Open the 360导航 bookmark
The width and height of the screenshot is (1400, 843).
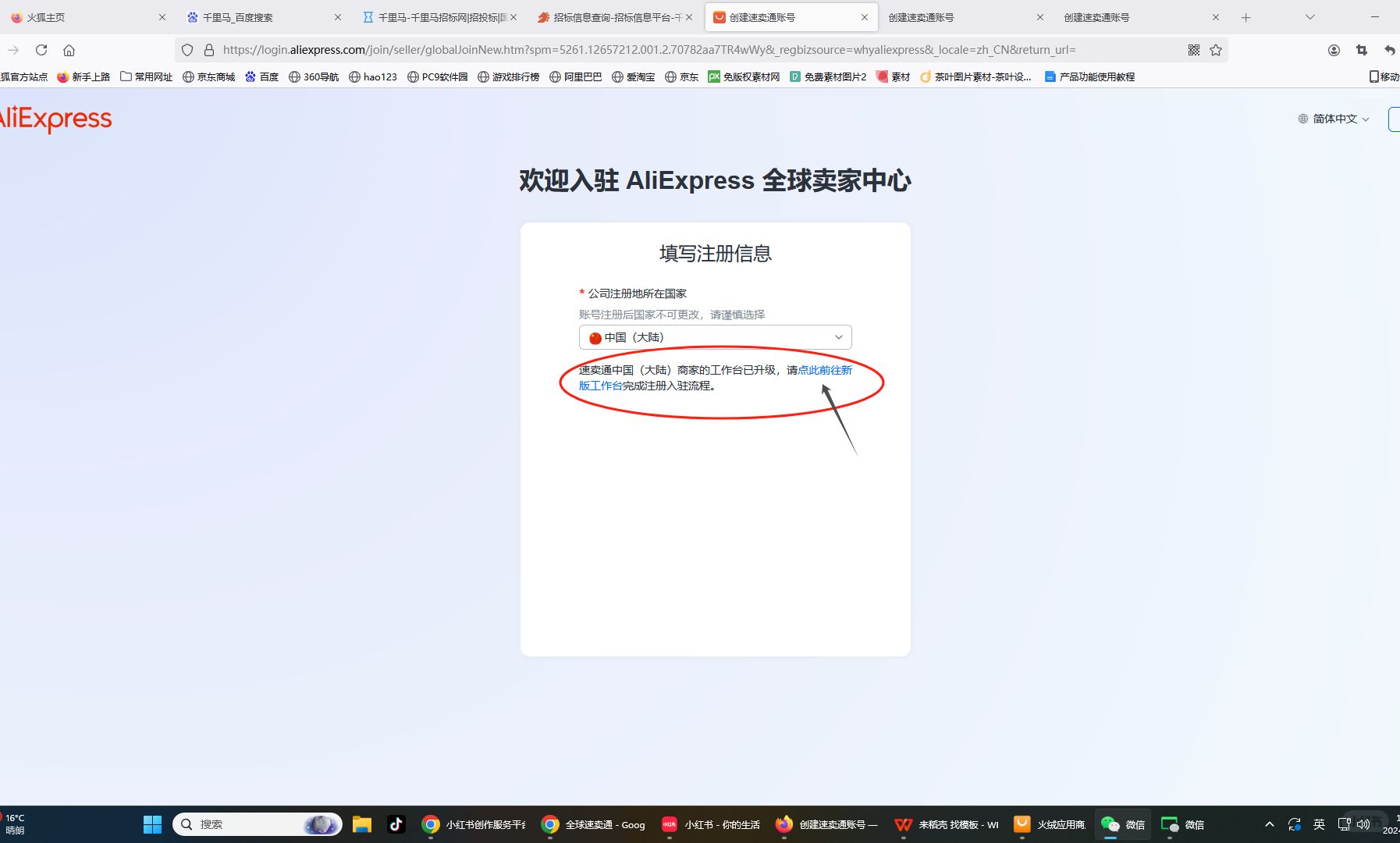314,76
